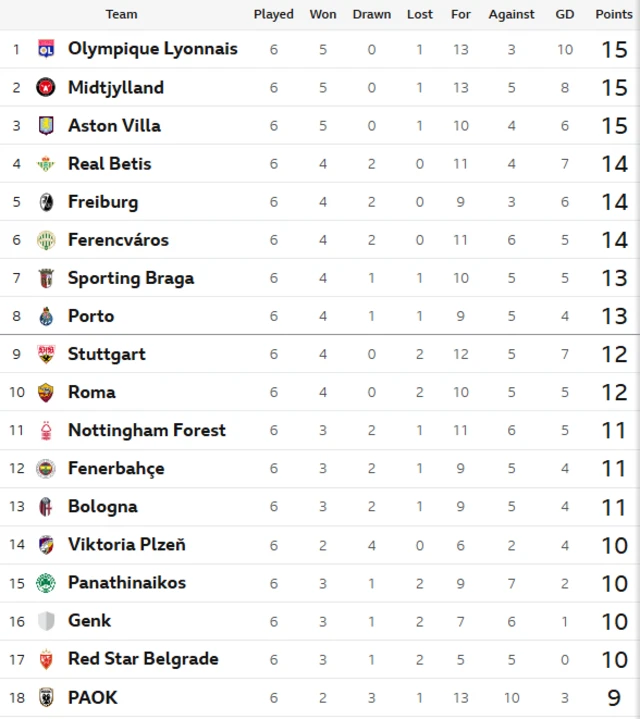Click the Played column header
Image resolution: width=640 pixels, height=719 pixels.
point(274,14)
